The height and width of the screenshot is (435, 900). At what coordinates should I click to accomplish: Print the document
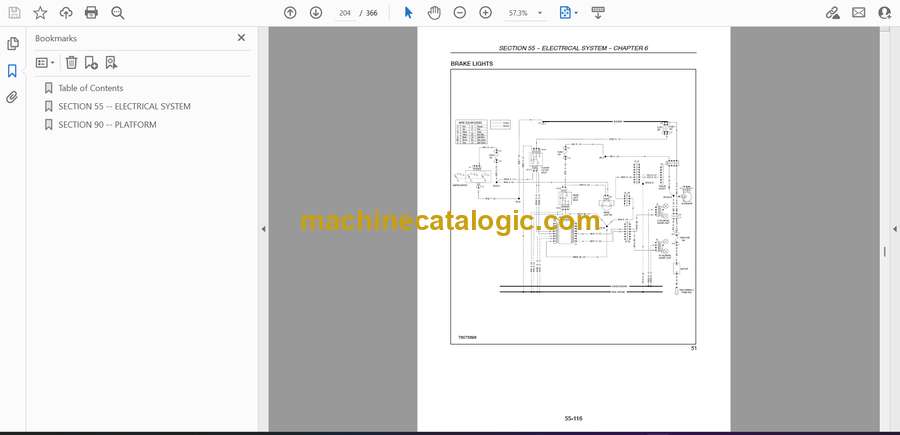point(91,13)
